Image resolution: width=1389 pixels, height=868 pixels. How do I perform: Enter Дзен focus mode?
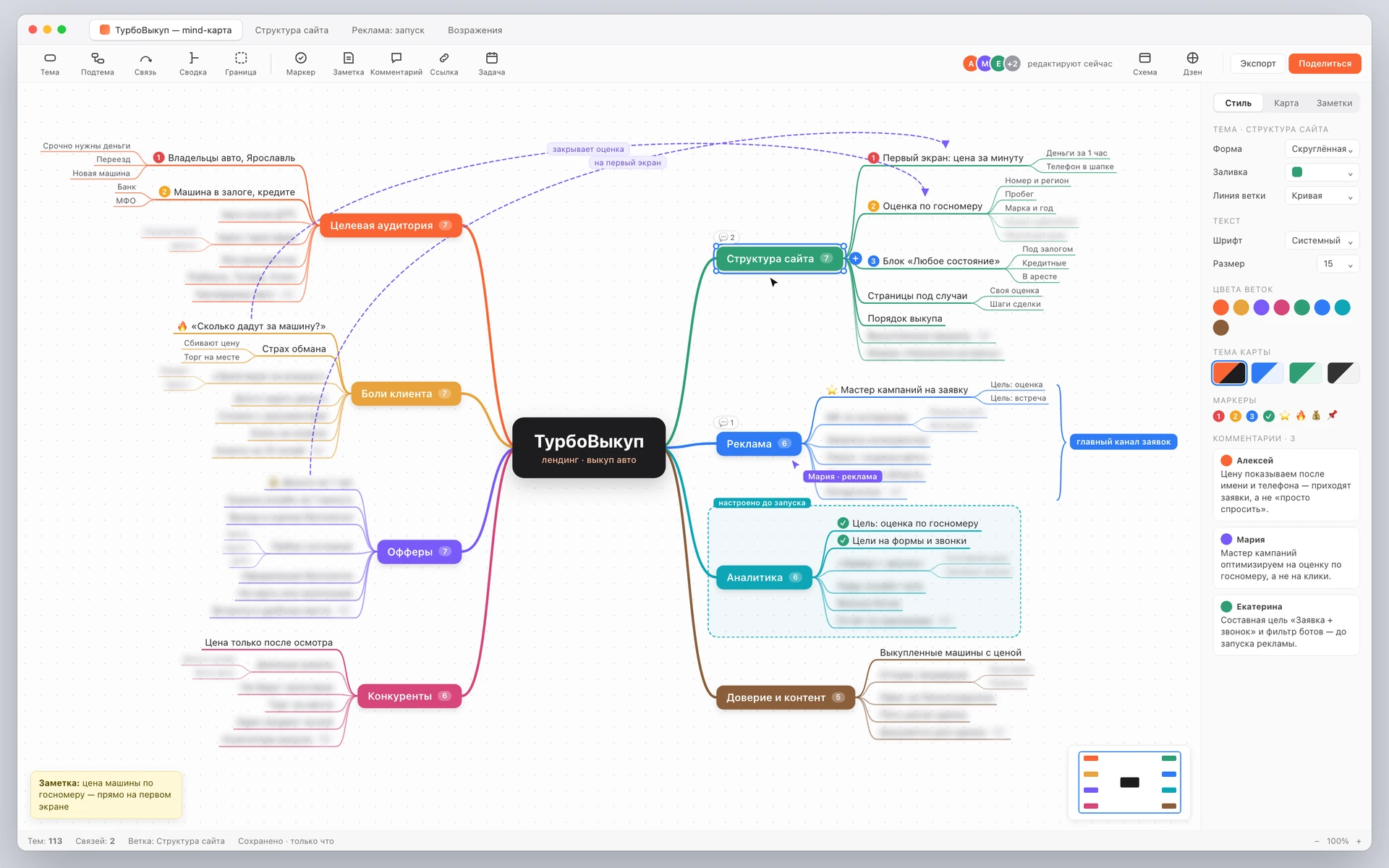point(1192,64)
